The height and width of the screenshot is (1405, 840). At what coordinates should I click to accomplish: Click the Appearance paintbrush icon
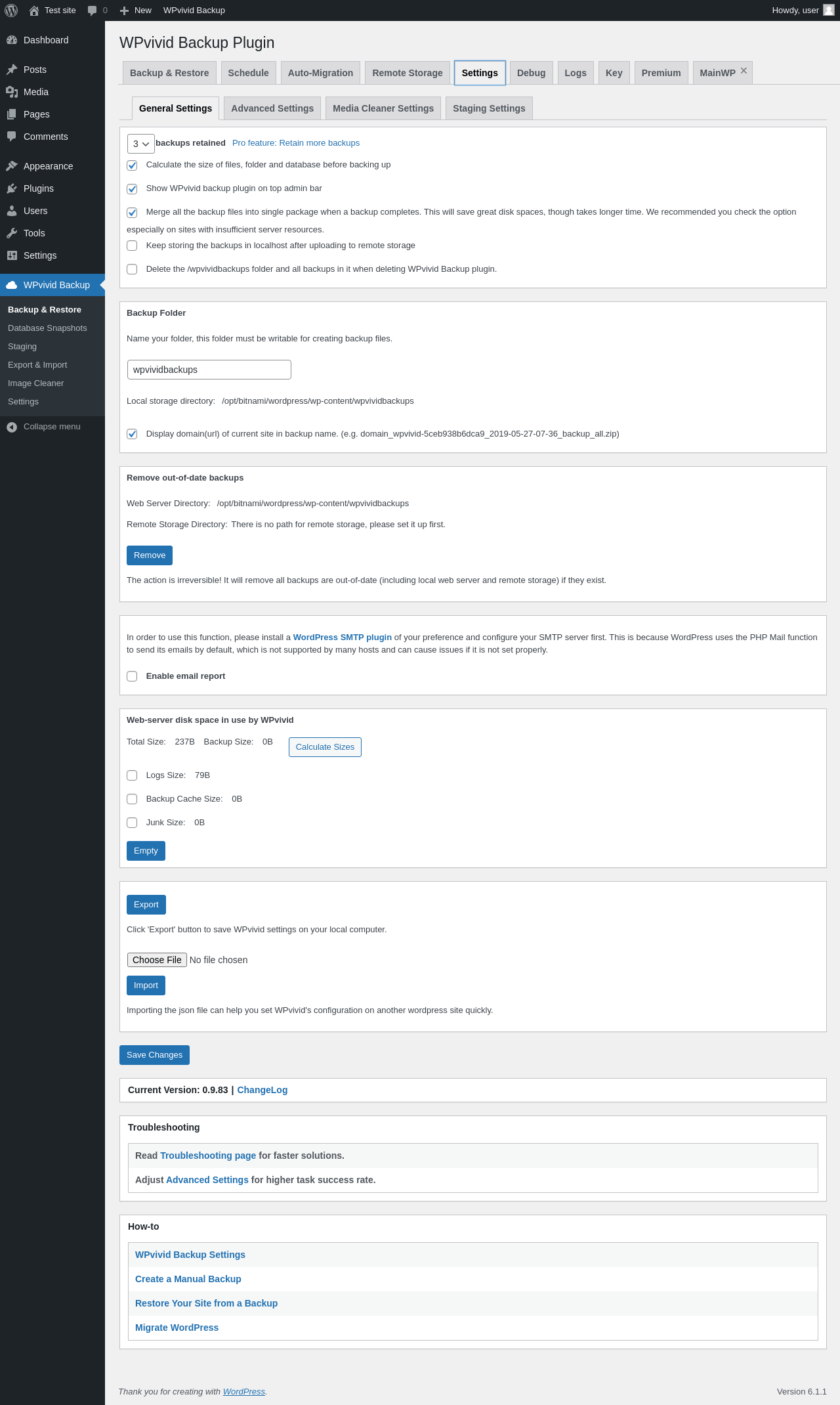pos(12,166)
